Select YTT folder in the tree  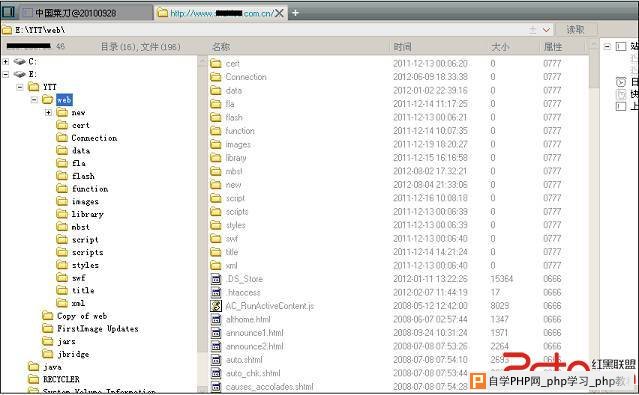pyautogui.click(x=50, y=87)
